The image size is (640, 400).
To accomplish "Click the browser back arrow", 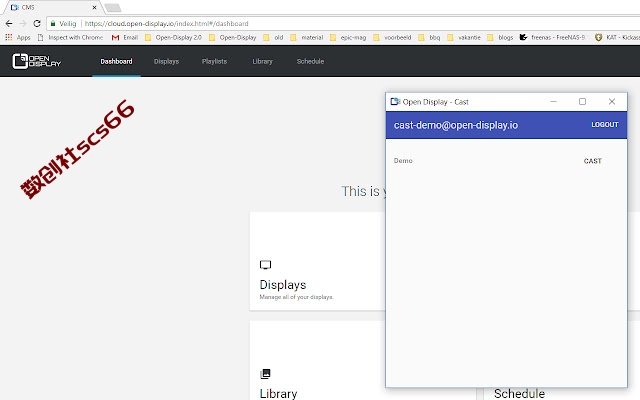I will click(x=9, y=23).
